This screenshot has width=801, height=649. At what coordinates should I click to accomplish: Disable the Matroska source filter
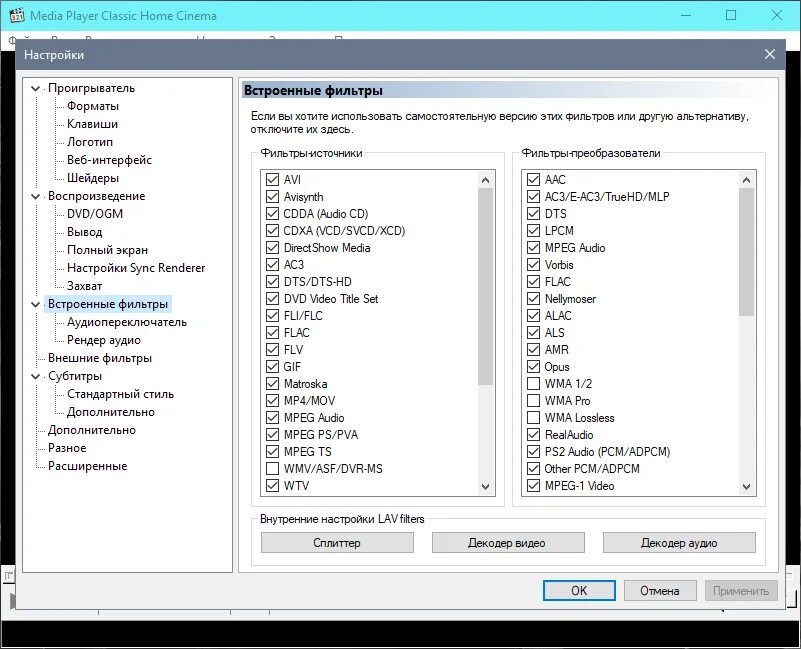coord(272,384)
